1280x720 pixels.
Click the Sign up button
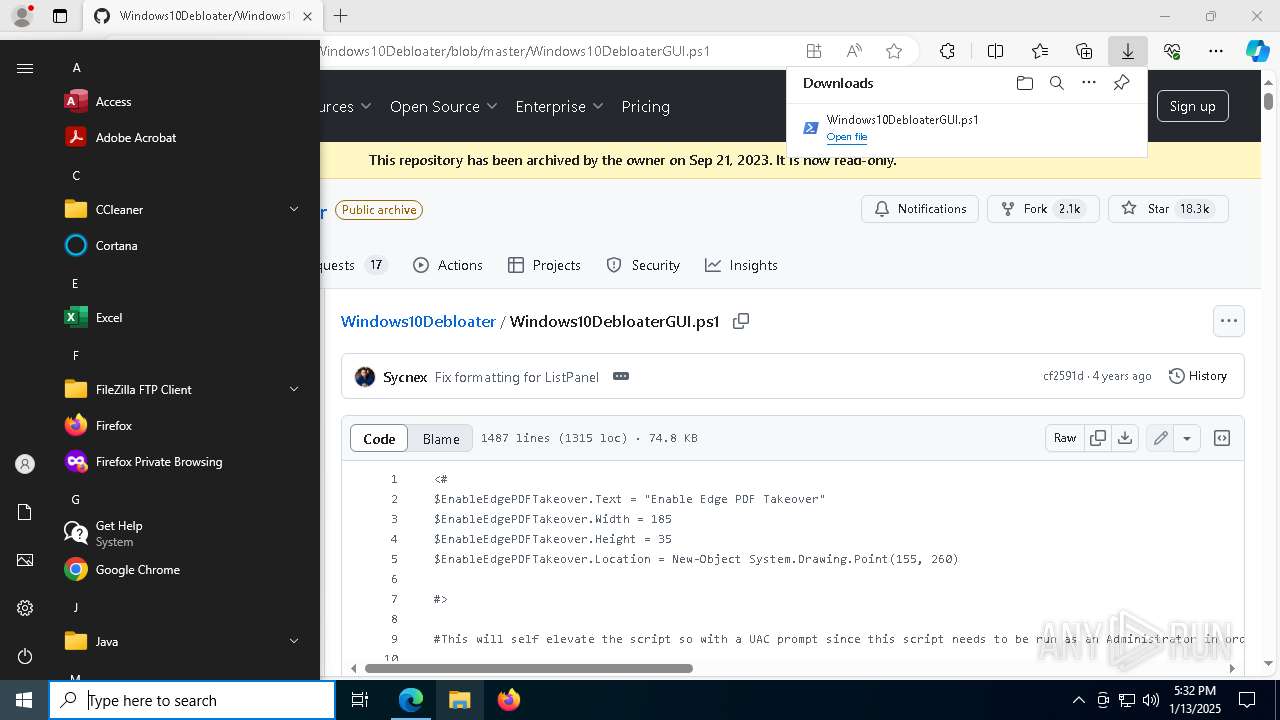point(1193,106)
